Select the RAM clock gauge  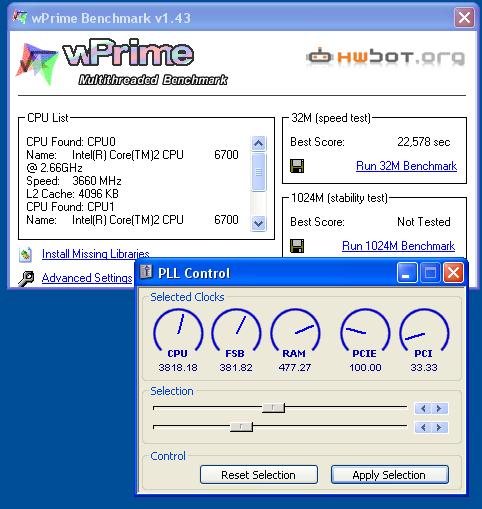295,331
